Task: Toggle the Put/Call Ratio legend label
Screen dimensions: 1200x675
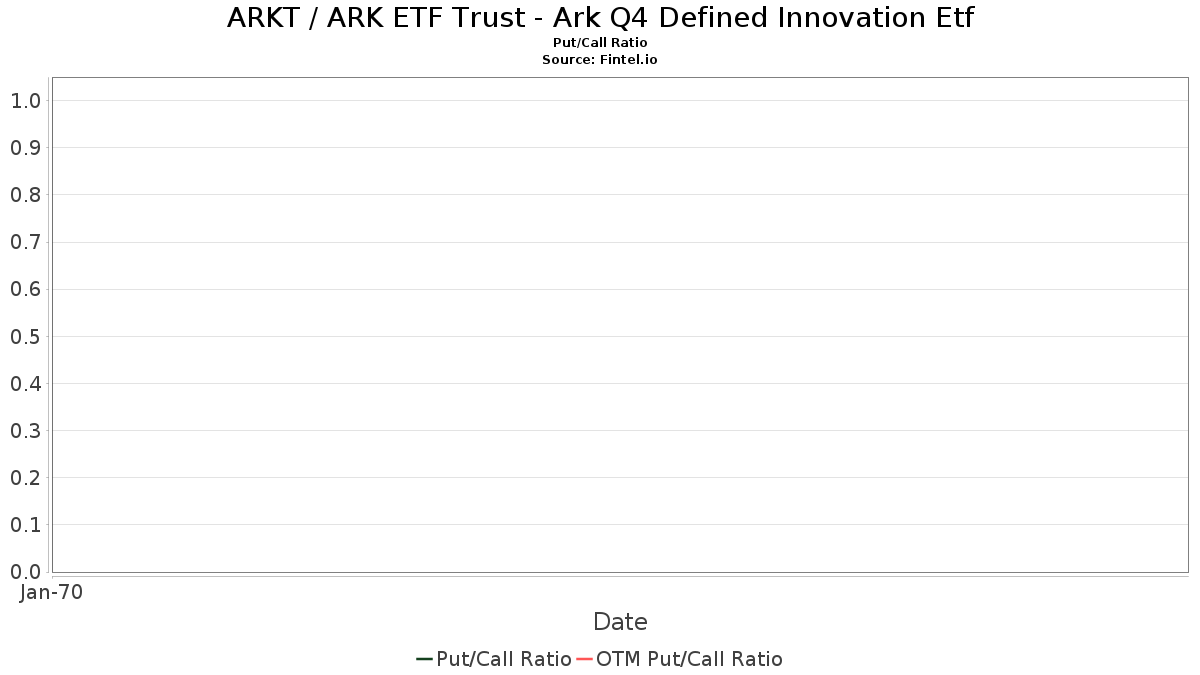Action: 503,659
